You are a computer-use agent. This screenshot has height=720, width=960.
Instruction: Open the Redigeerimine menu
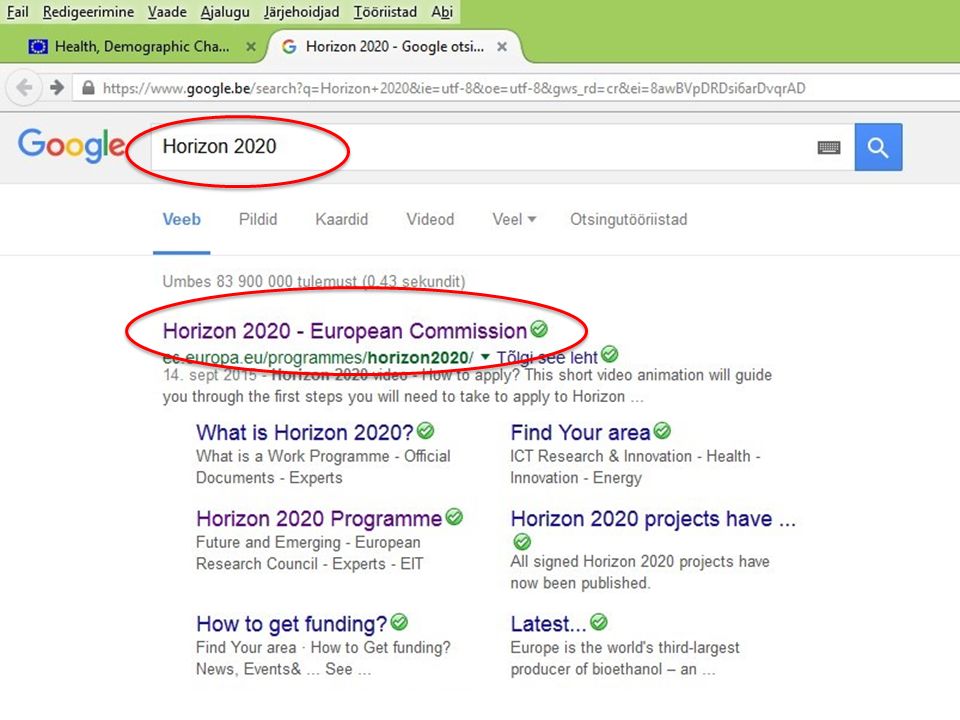coord(88,12)
